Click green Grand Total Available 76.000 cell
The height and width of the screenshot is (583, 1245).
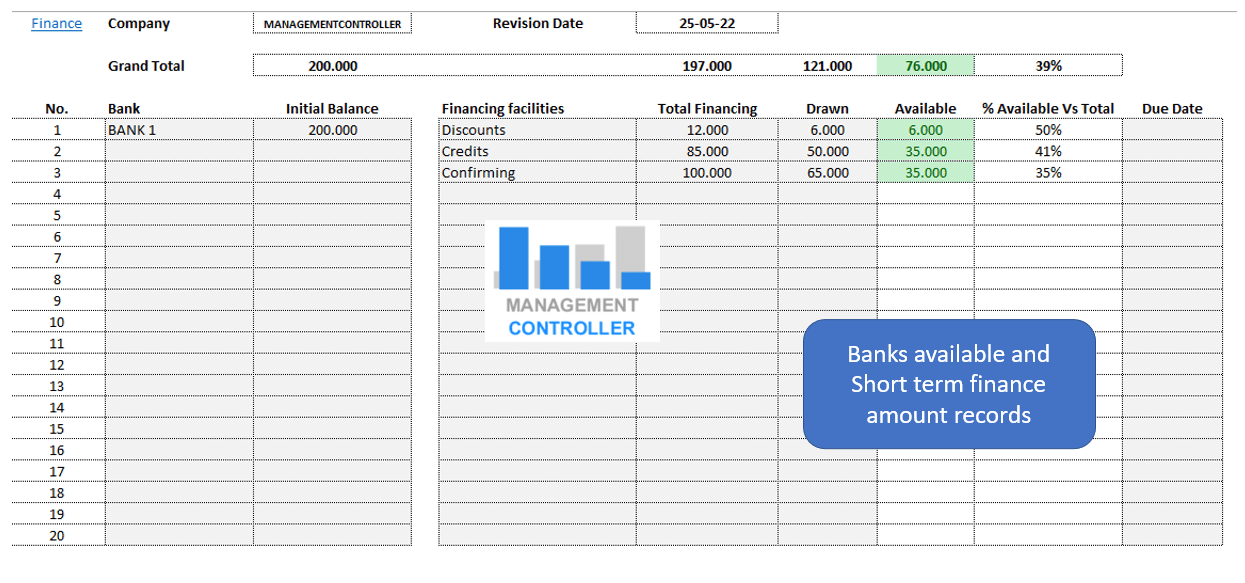point(925,66)
